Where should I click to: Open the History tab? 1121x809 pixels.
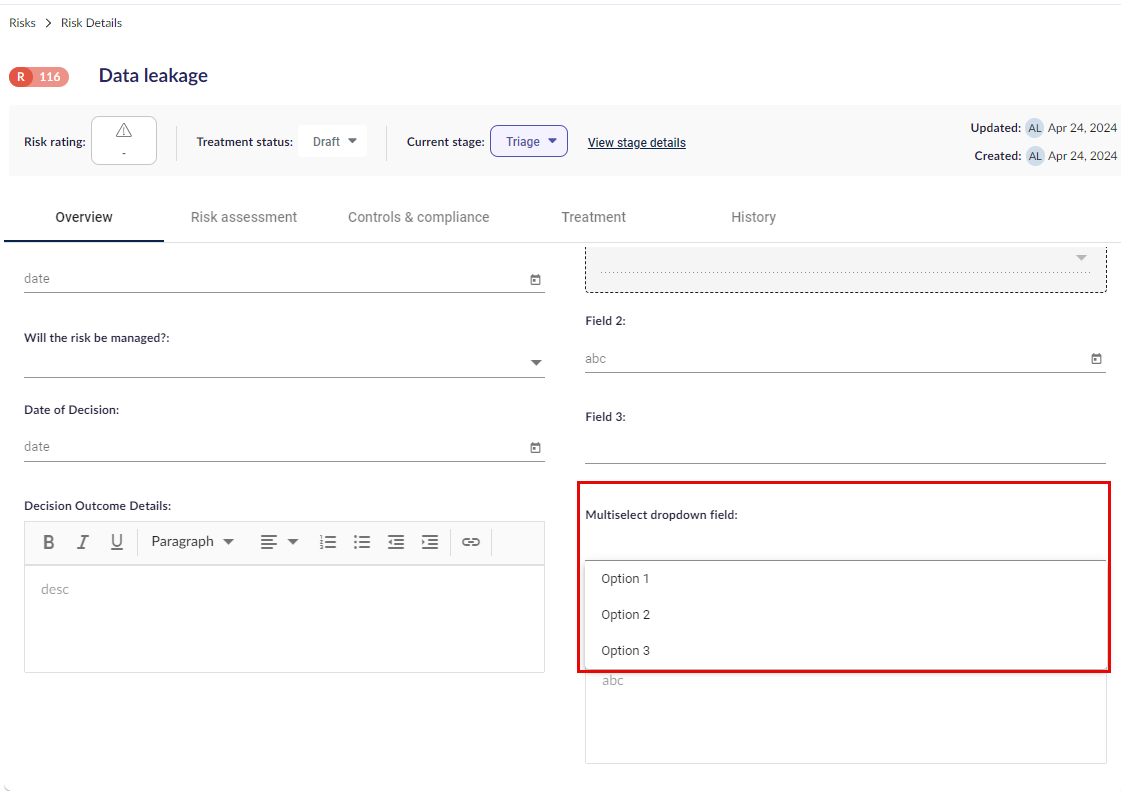click(x=754, y=217)
